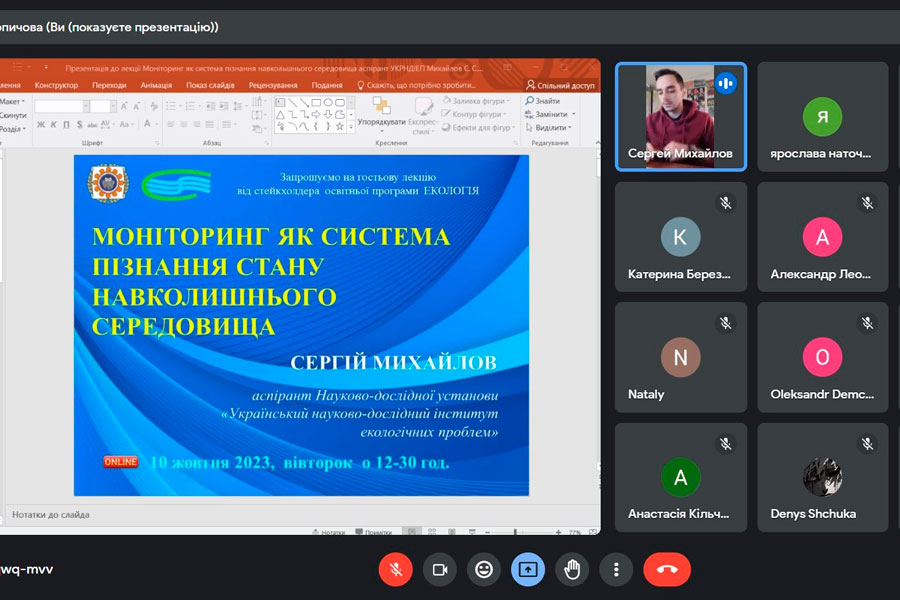The image size is (900, 600).
Task: Click Примітки comments button in status bar
Action: pos(374,532)
